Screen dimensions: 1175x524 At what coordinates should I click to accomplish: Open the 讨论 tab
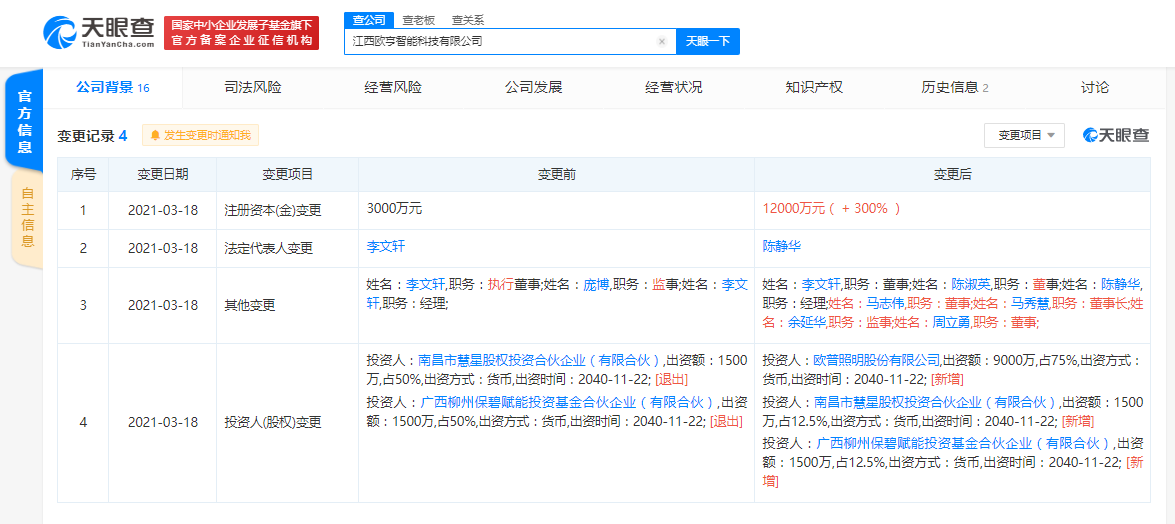click(x=1094, y=88)
